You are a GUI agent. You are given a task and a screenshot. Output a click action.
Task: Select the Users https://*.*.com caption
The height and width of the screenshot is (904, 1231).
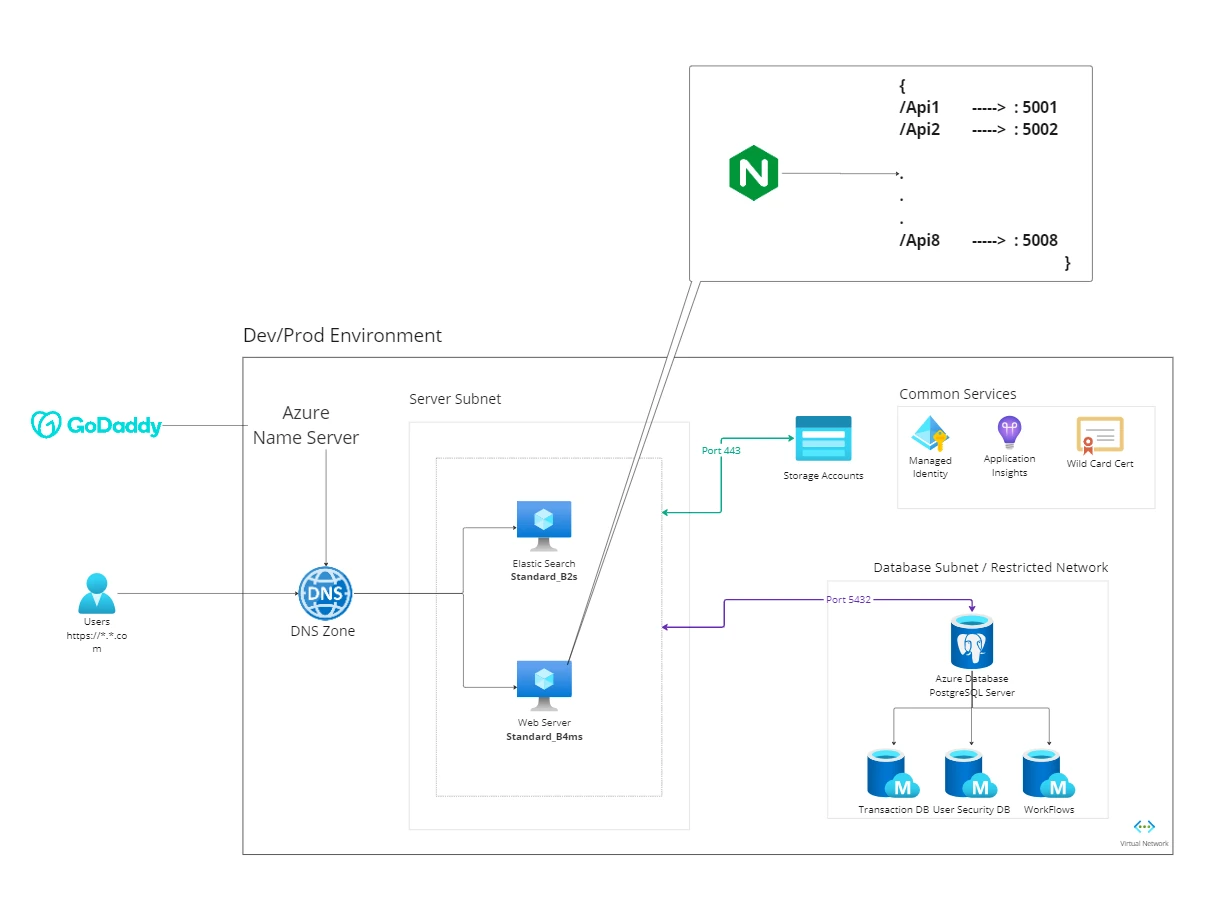(x=97, y=635)
